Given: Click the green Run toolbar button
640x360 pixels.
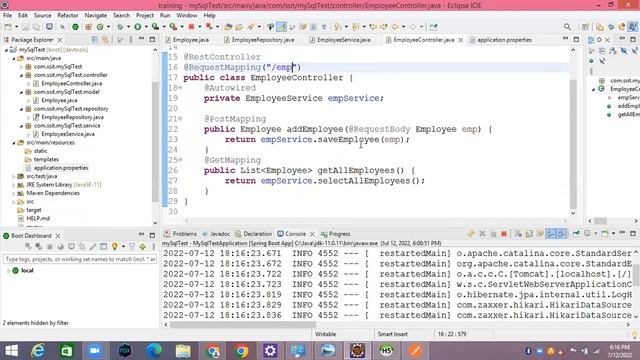Looking at the screenshot, I should 138,27.
